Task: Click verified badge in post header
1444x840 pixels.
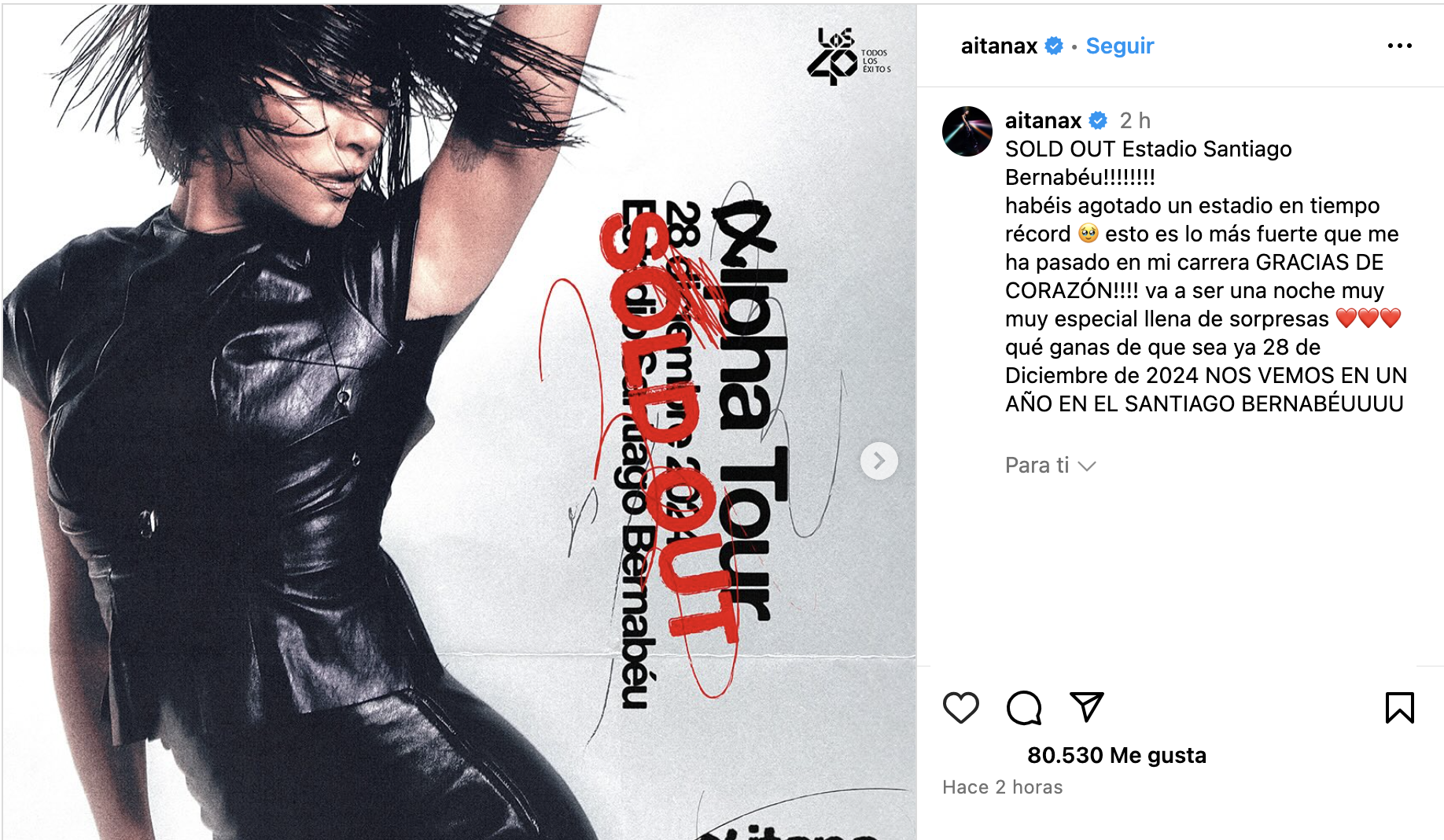Action: click(x=1054, y=46)
